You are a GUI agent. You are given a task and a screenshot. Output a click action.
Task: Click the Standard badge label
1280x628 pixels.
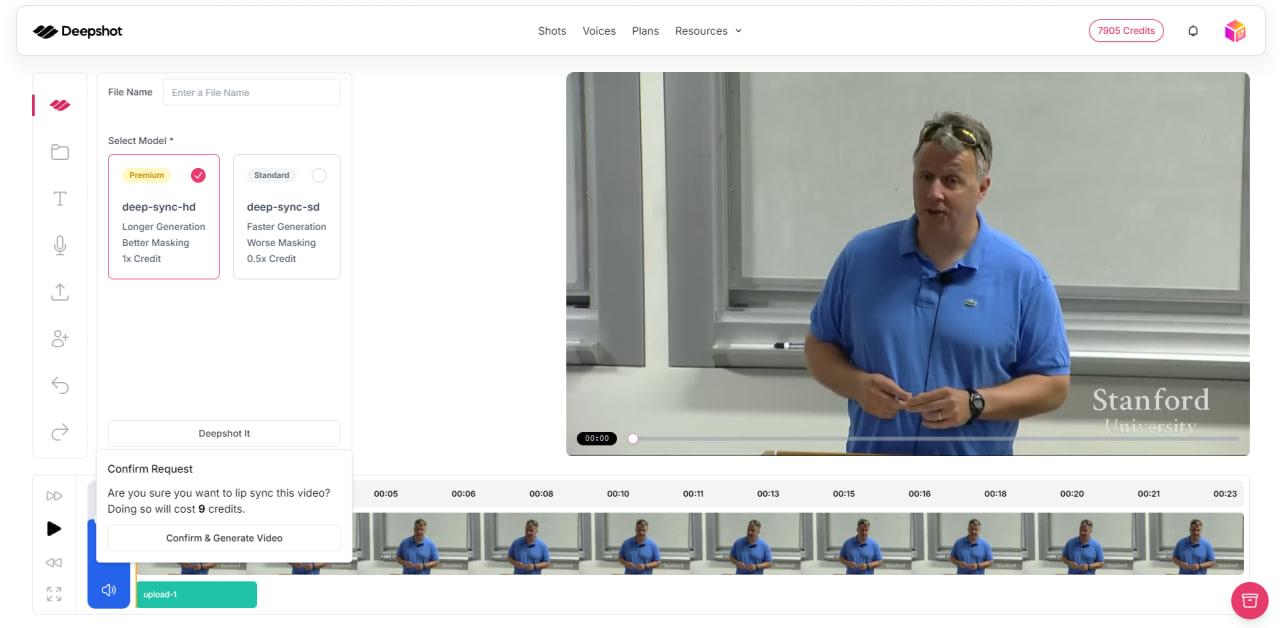[272, 175]
